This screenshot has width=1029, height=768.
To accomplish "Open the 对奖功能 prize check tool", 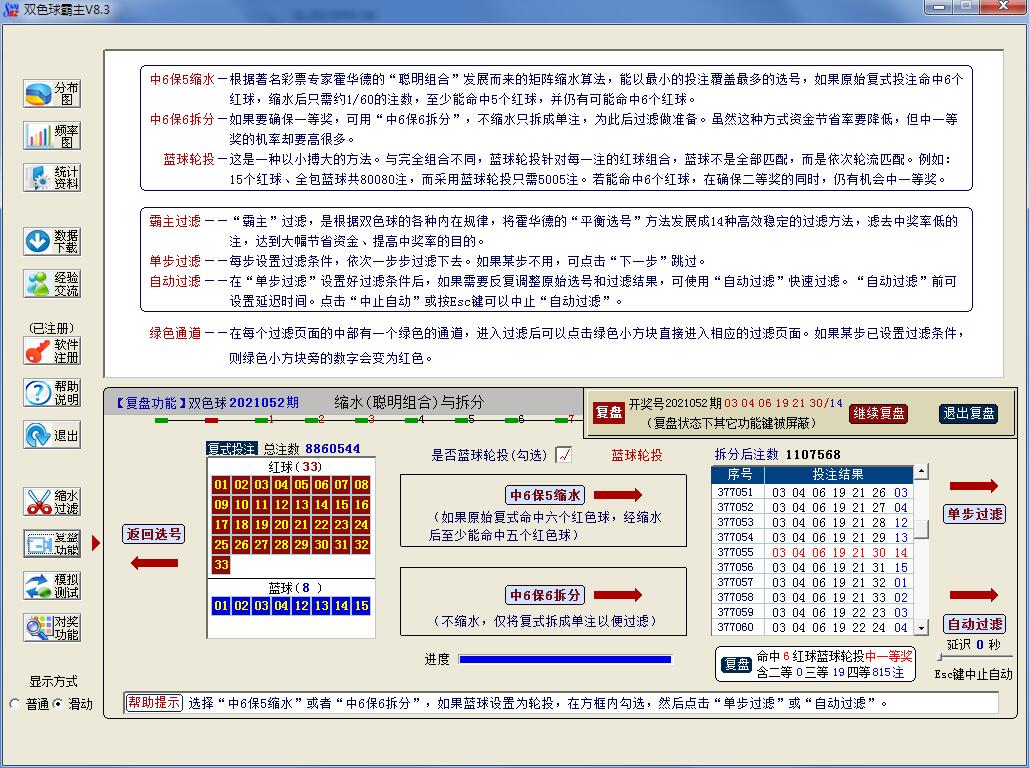I will pyautogui.click(x=52, y=628).
